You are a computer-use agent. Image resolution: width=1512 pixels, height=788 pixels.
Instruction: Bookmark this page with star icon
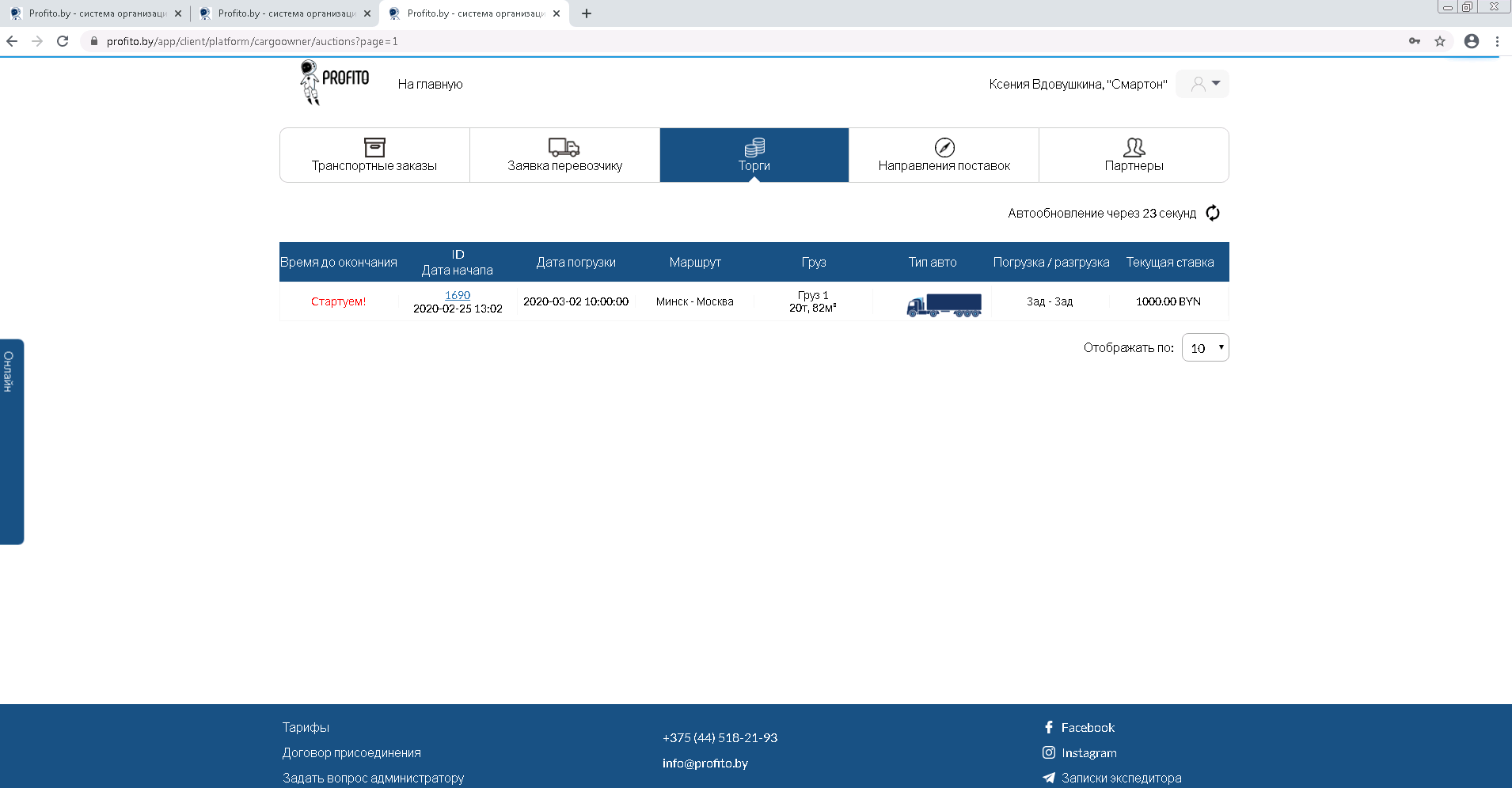click(1440, 41)
